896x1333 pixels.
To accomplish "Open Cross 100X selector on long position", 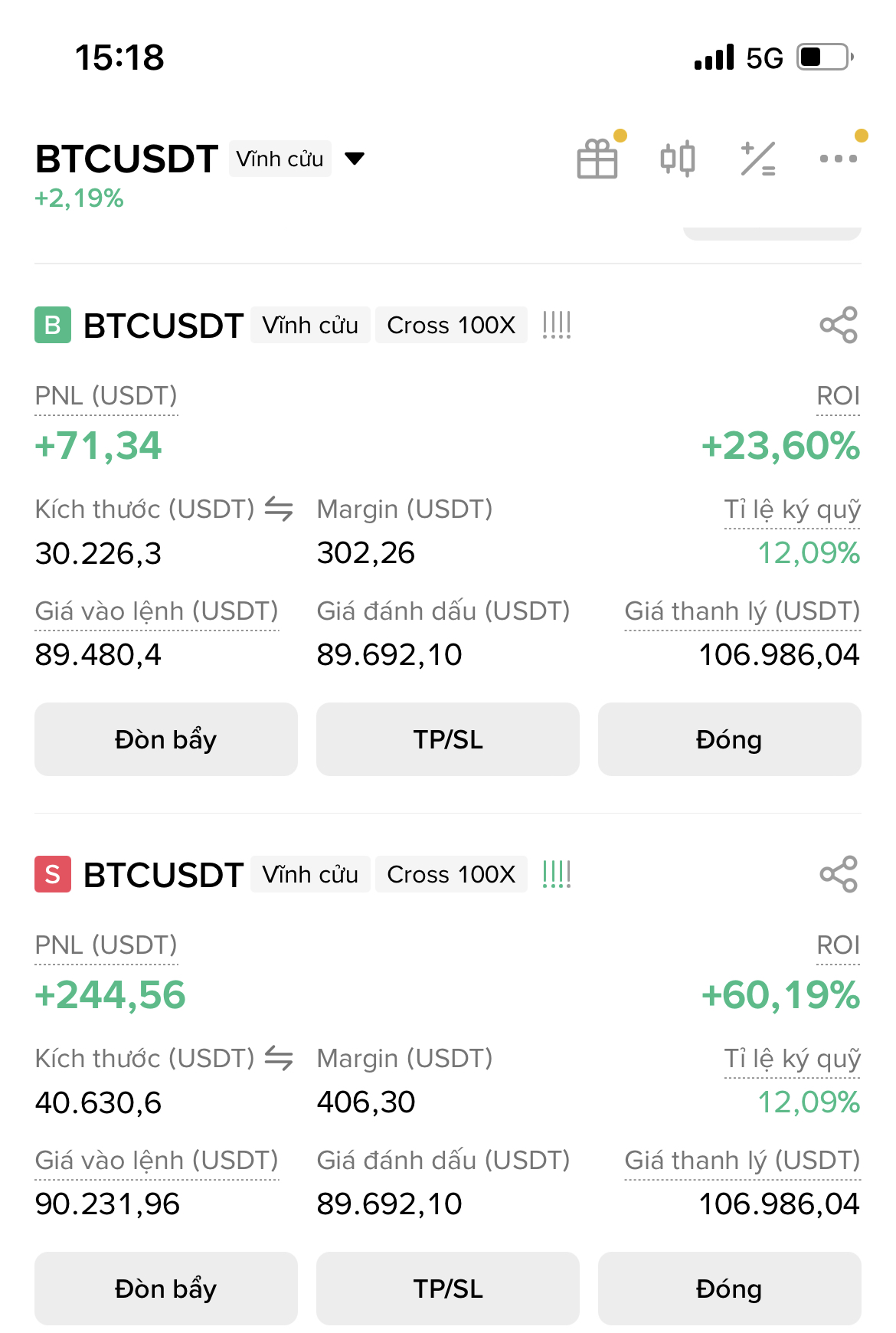I will coord(451,325).
